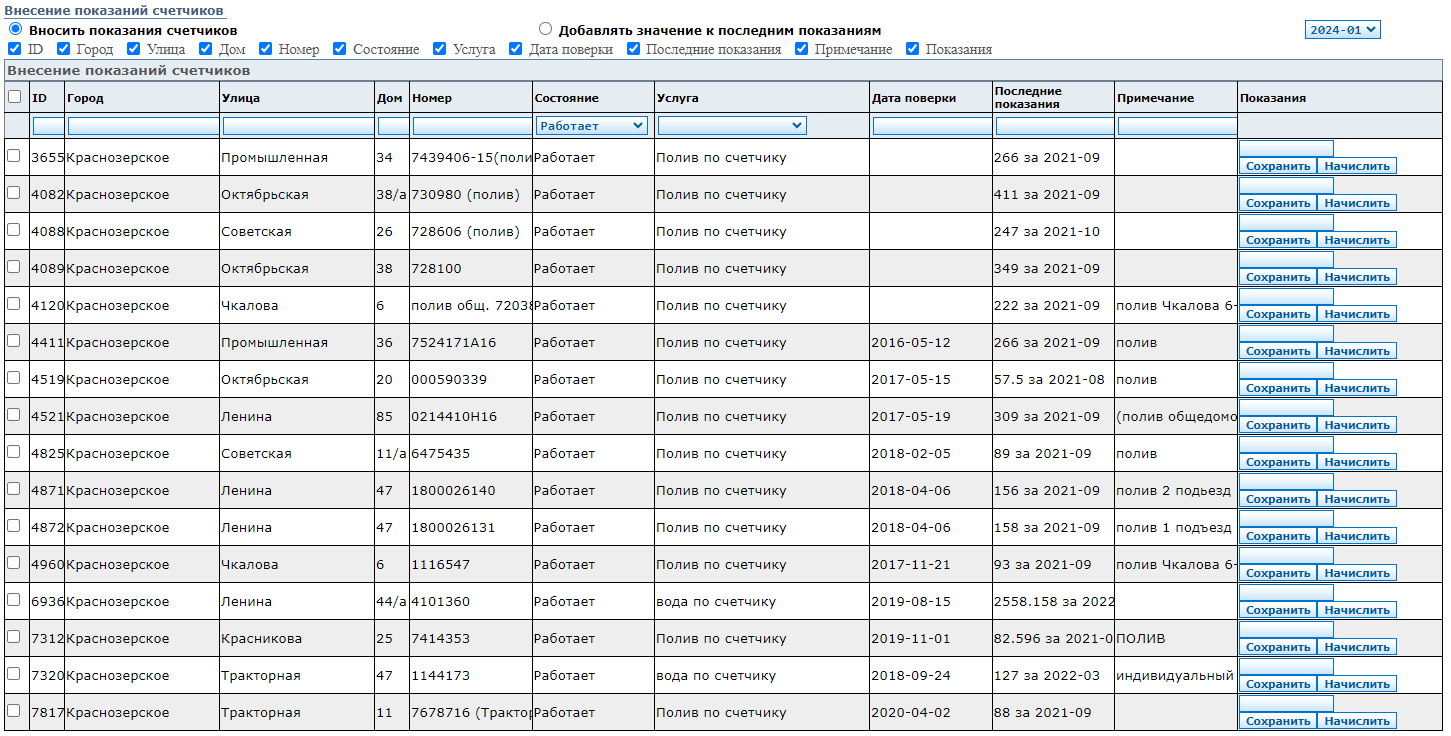Click the 'Последние показания' filter input
Viewport: 1451px width, 736px height.
point(1054,126)
